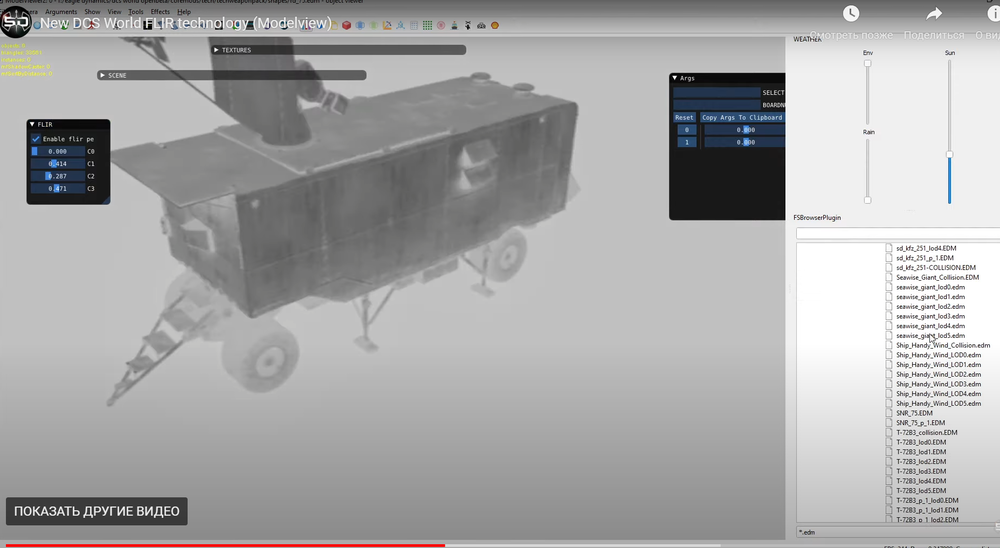Select T-72B3_lod0.EDM file
Viewport: 1000px width, 548px height.
(x=921, y=442)
